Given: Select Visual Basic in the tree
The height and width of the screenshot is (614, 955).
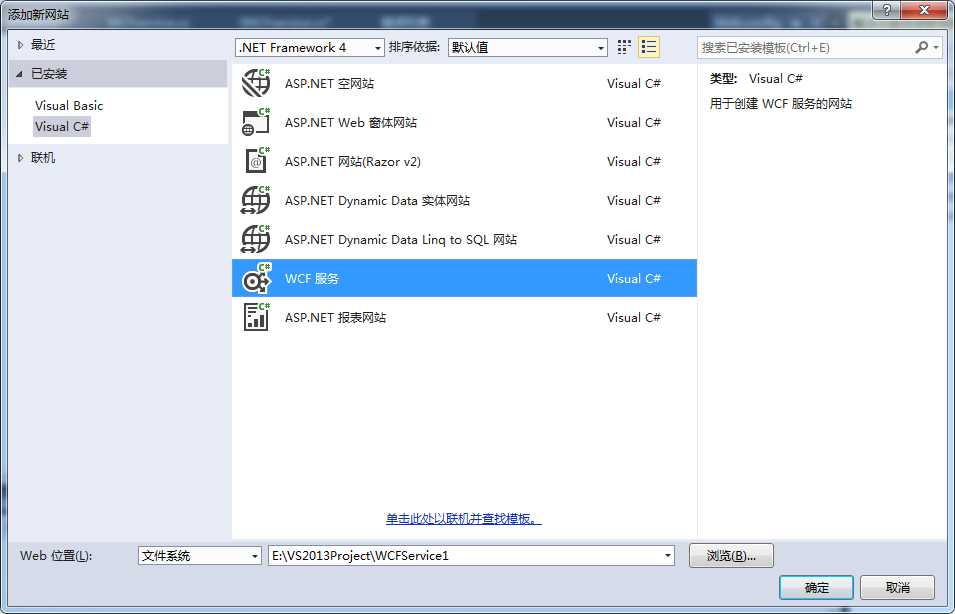Looking at the screenshot, I should click(x=69, y=105).
